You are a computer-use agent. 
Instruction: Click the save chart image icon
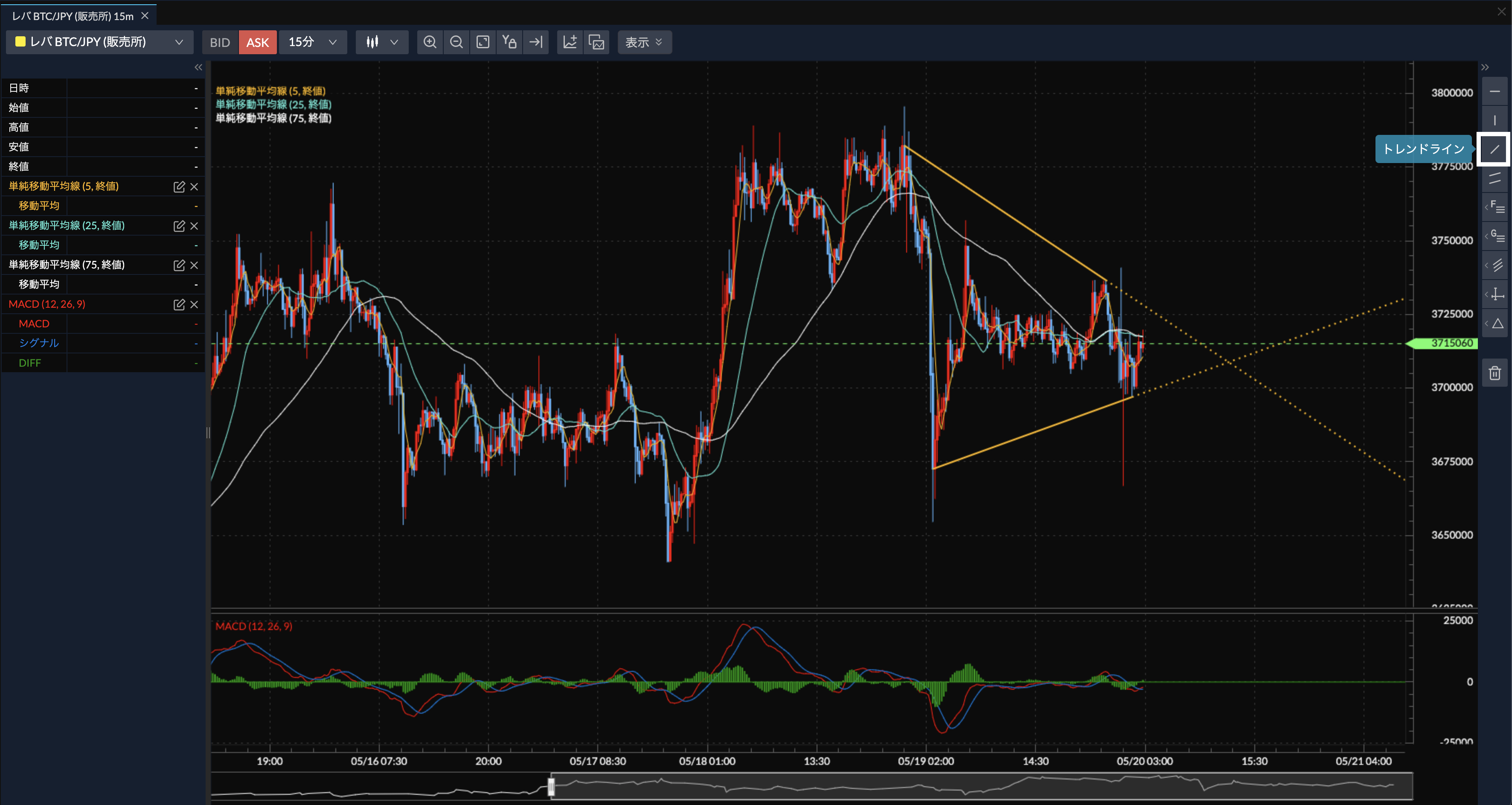[596, 42]
